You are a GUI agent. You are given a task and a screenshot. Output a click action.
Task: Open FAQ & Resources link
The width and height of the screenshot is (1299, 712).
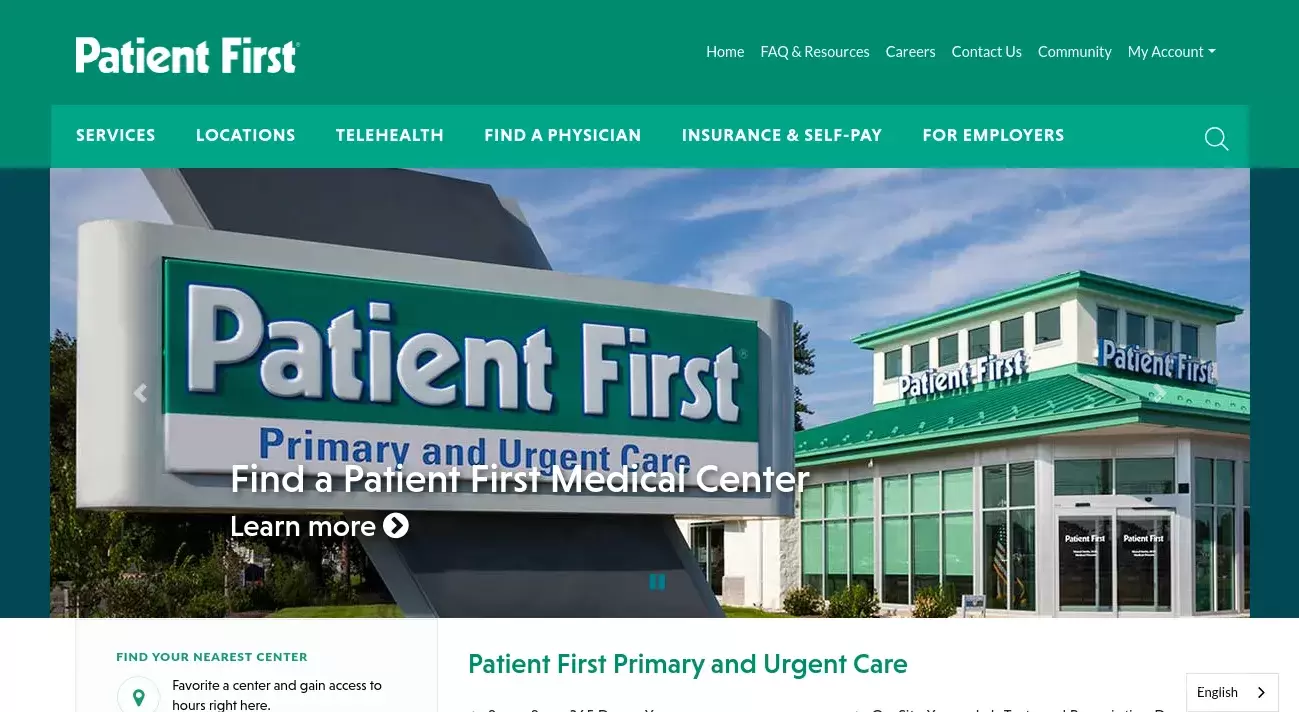pyautogui.click(x=815, y=52)
